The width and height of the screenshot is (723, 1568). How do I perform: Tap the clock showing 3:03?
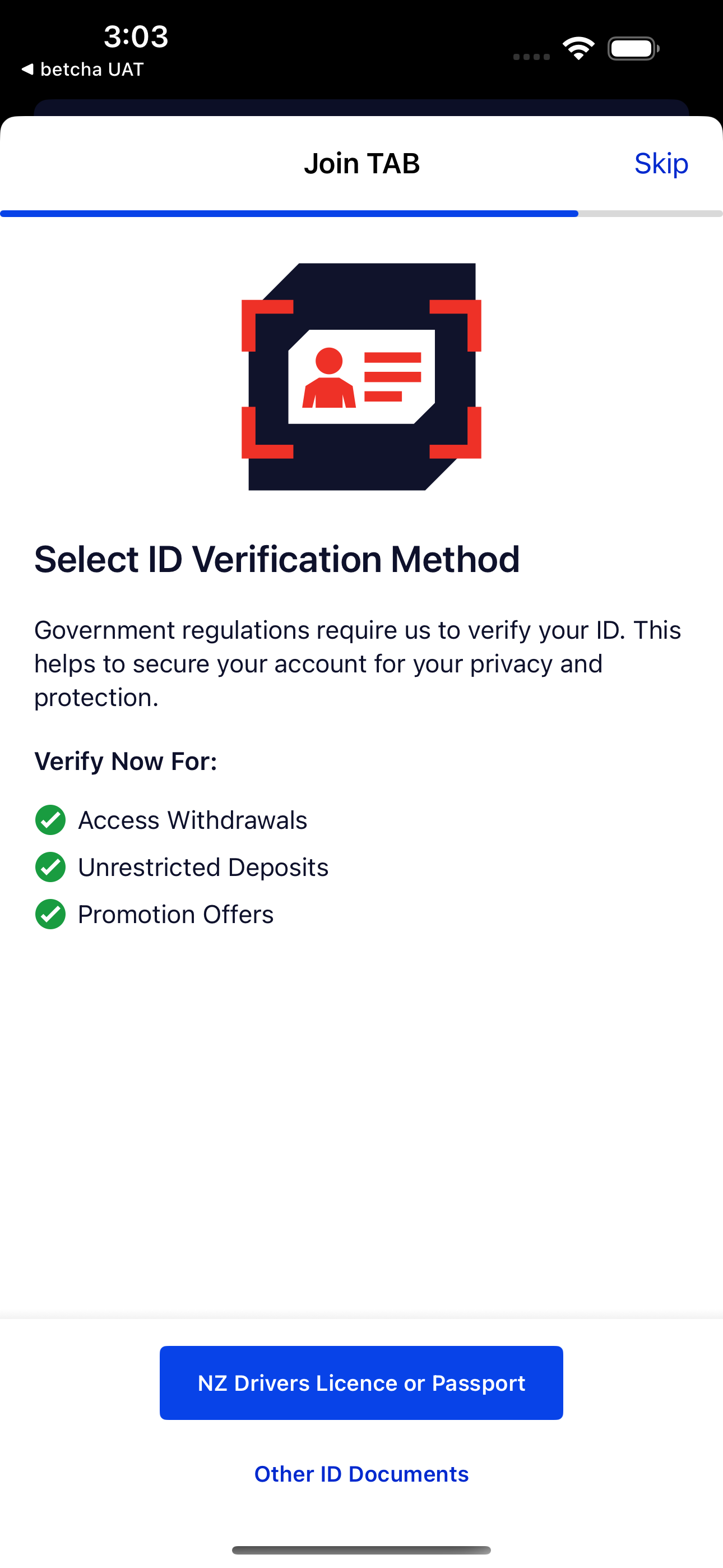(x=136, y=36)
